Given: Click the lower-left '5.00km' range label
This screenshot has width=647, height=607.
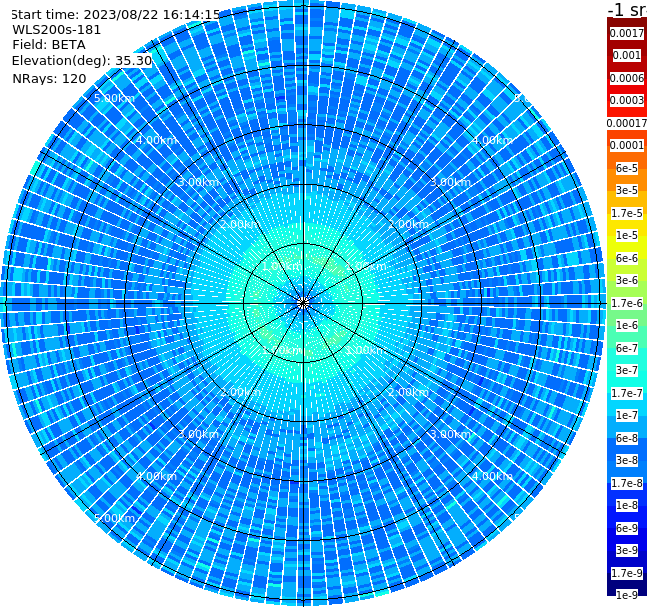Looking at the screenshot, I should (114, 518).
